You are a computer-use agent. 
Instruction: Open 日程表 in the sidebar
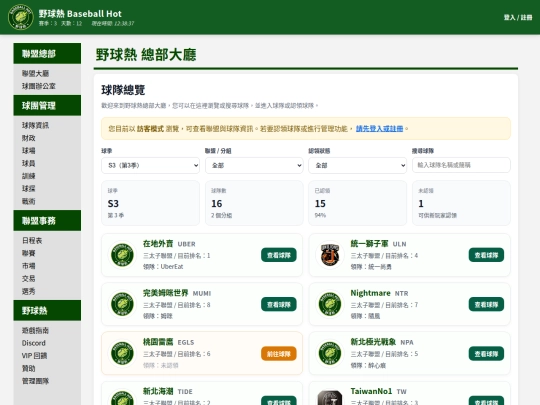(x=32, y=240)
